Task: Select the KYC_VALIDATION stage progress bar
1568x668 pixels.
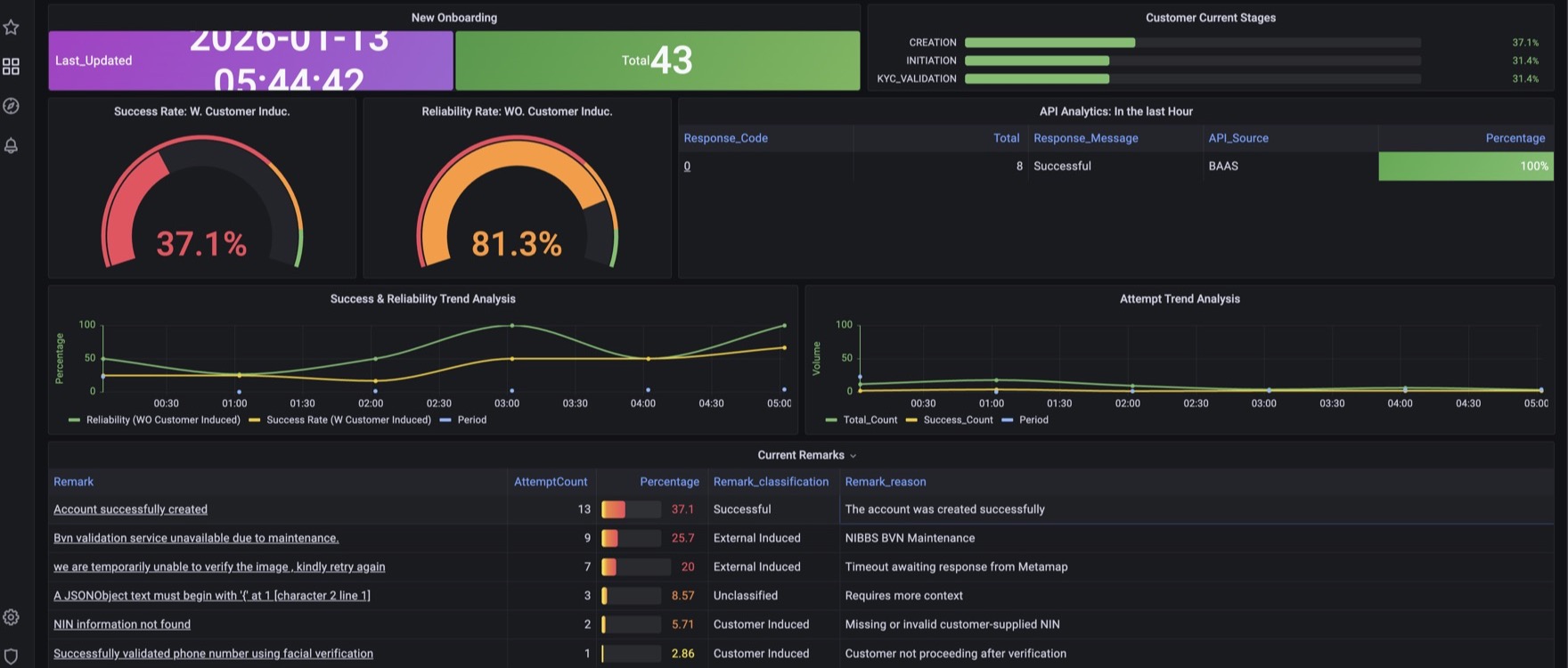Action: (x=1193, y=78)
